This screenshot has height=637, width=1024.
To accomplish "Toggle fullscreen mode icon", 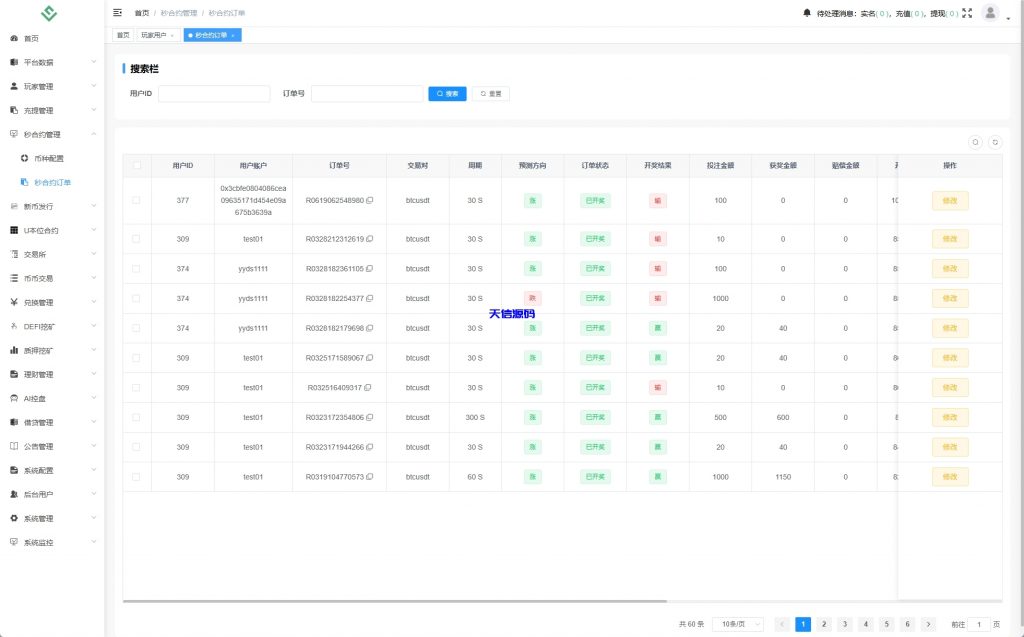I will [x=967, y=12].
